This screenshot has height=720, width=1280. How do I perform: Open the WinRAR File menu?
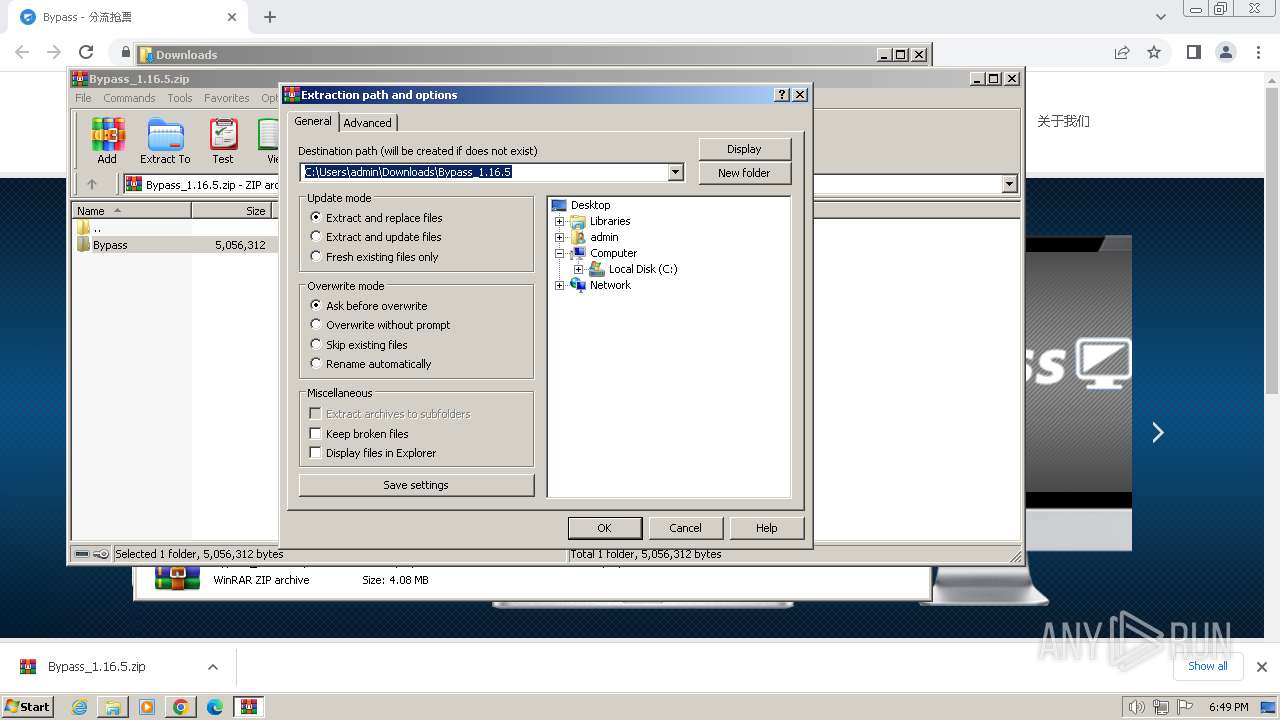pos(83,98)
